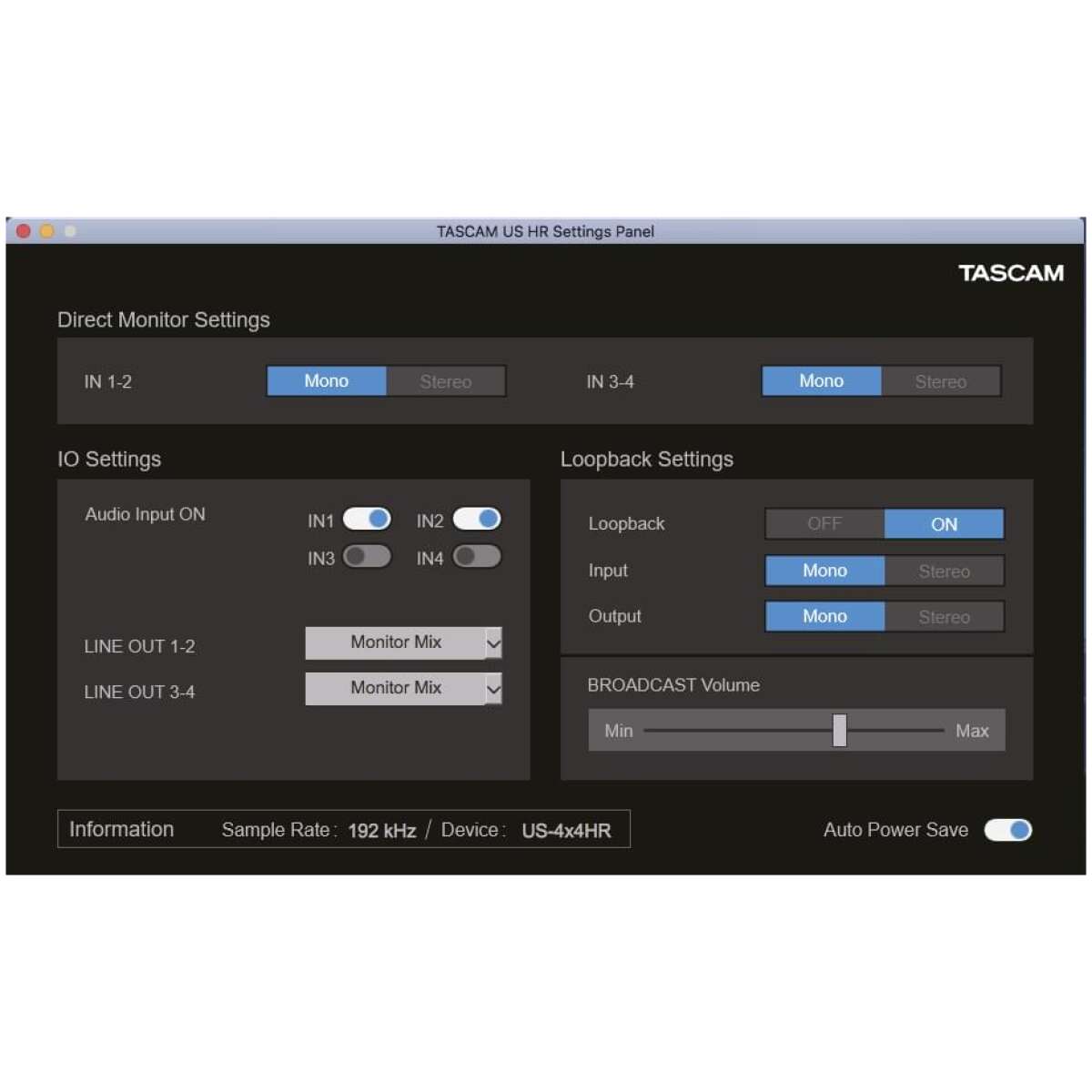
Task: Enable the IN3 audio input switch
Action: click(x=367, y=556)
